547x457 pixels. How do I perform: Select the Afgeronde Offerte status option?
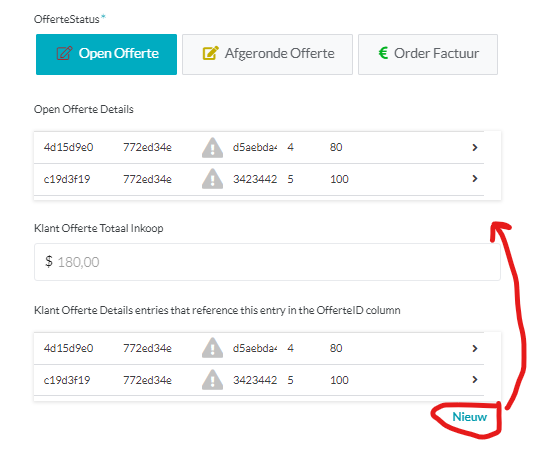pyautogui.click(x=267, y=54)
